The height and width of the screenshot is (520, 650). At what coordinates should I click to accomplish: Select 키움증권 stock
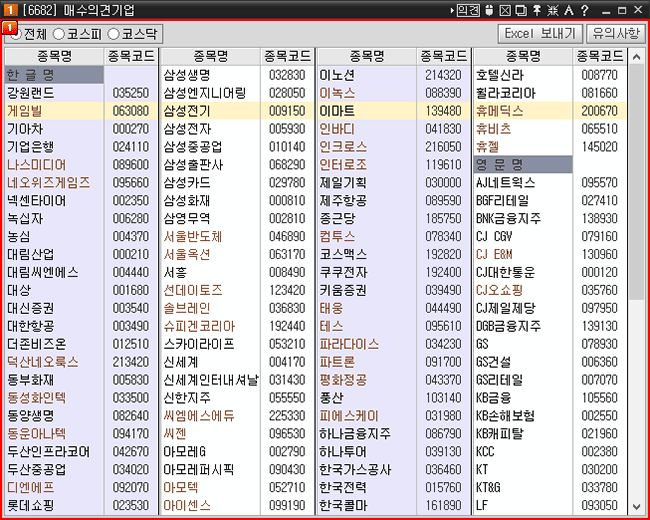[343, 290]
